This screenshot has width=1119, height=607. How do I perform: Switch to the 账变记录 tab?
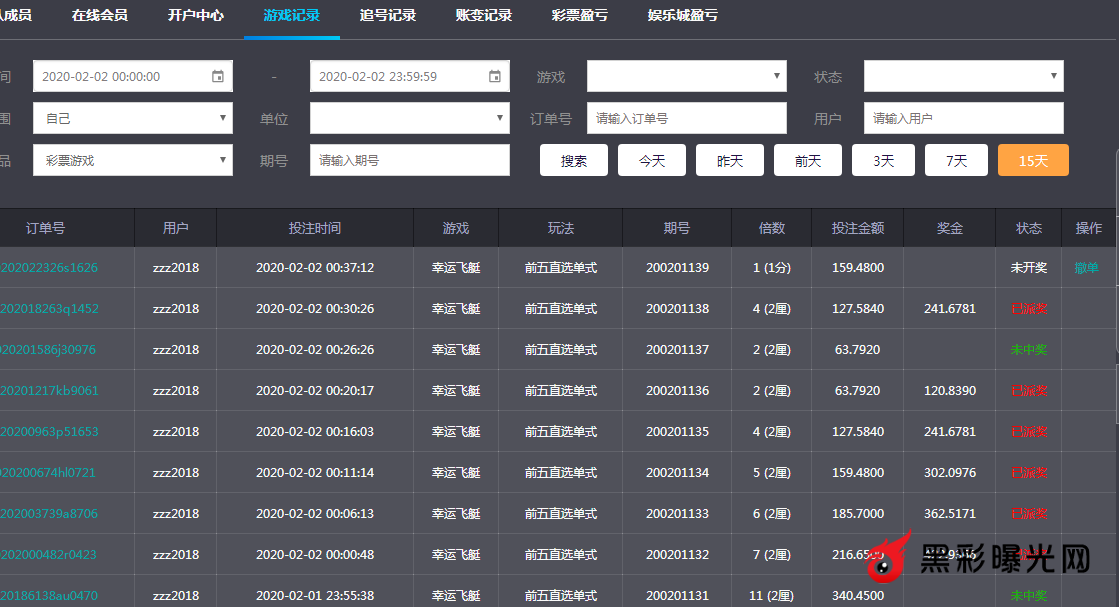click(483, 16)
